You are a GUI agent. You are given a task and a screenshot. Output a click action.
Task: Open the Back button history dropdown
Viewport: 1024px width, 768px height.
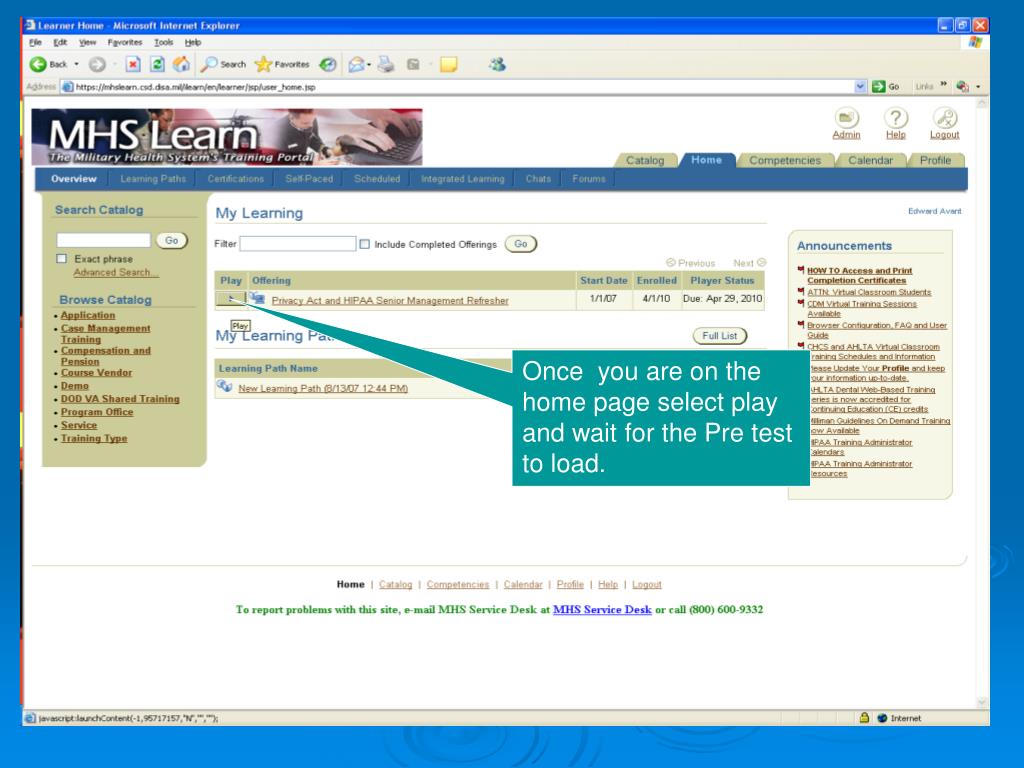[76, 64]
